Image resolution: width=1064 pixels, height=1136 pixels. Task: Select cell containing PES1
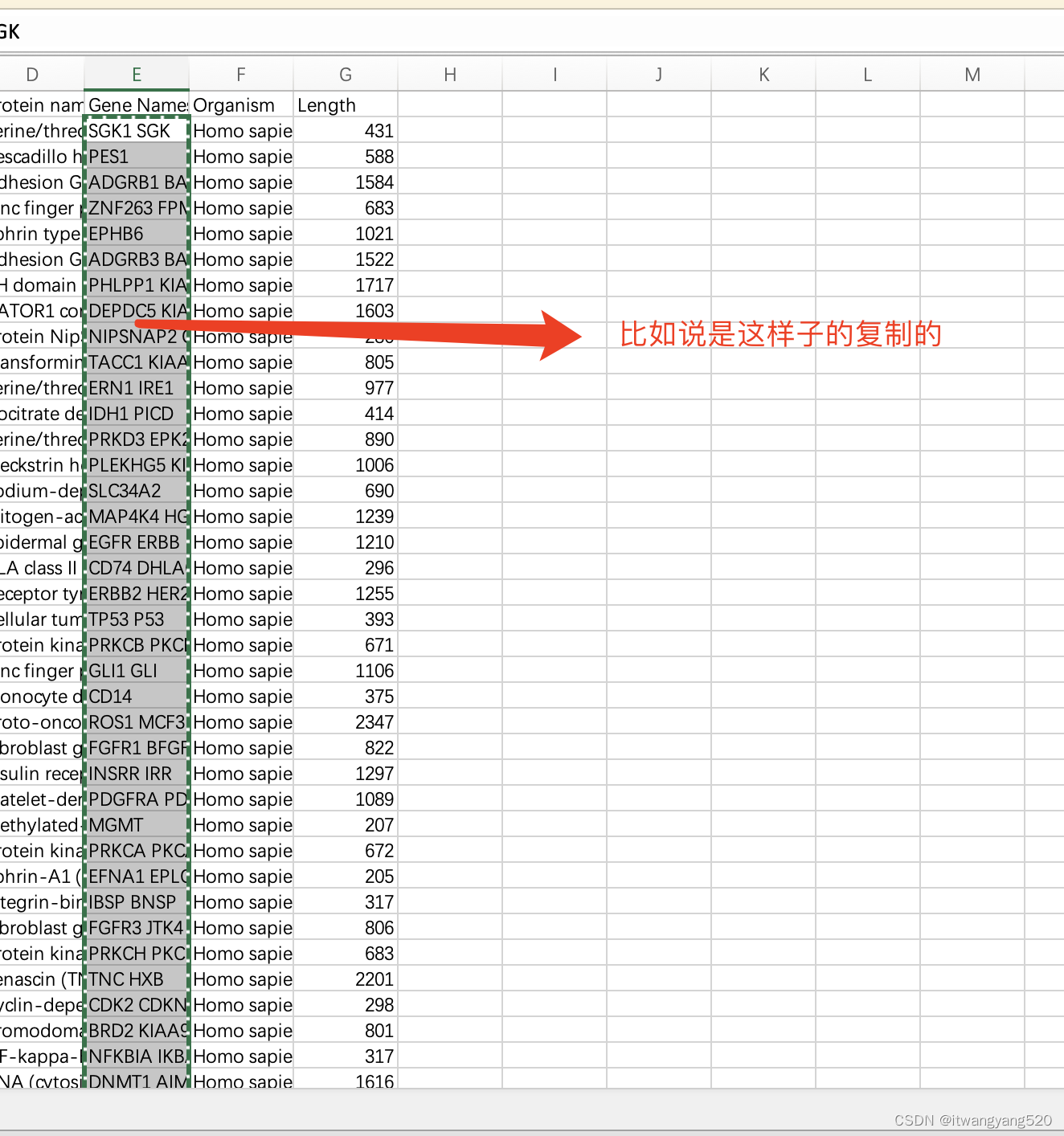137,156
